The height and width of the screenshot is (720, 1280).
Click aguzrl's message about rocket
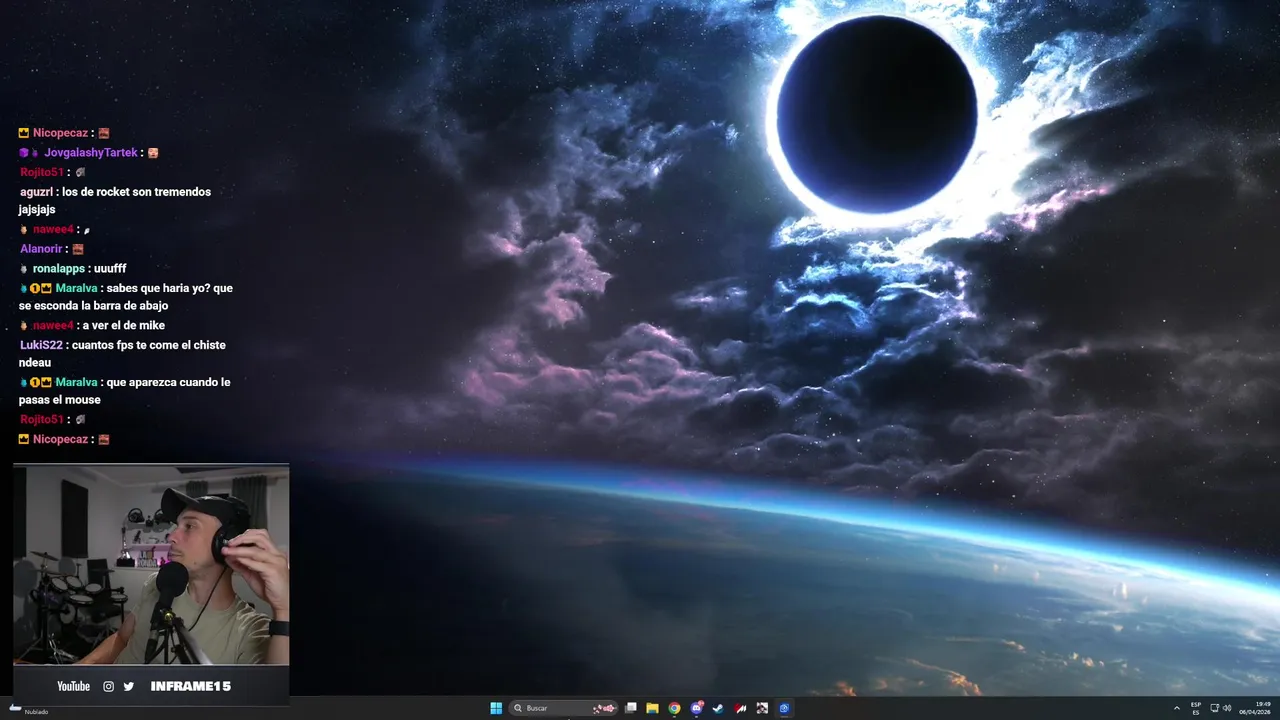115,201
